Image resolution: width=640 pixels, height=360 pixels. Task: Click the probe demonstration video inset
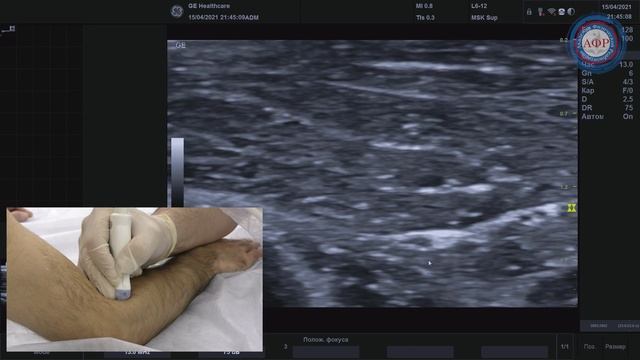(x=135, y=280)
